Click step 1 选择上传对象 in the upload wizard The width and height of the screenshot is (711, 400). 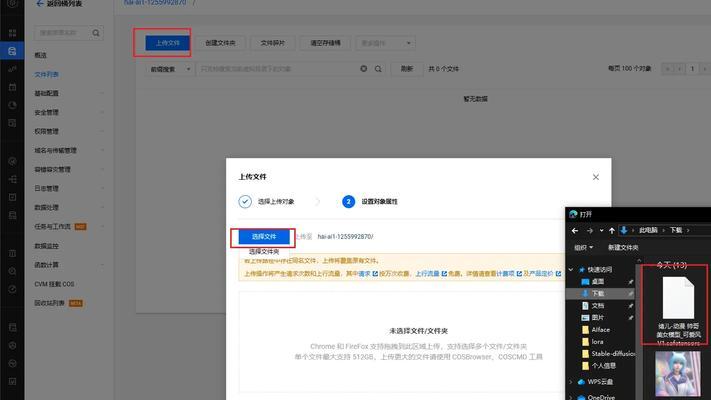click(267, 201)
